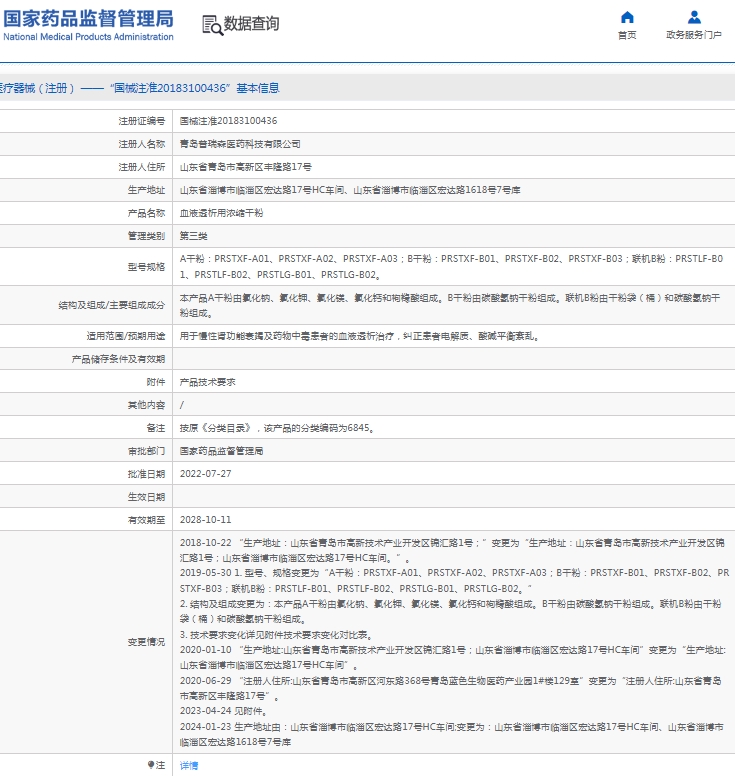Click the 国械注准20183100436 基本信息 title bar
The image size is (735, 776).
tap(367, 88)
